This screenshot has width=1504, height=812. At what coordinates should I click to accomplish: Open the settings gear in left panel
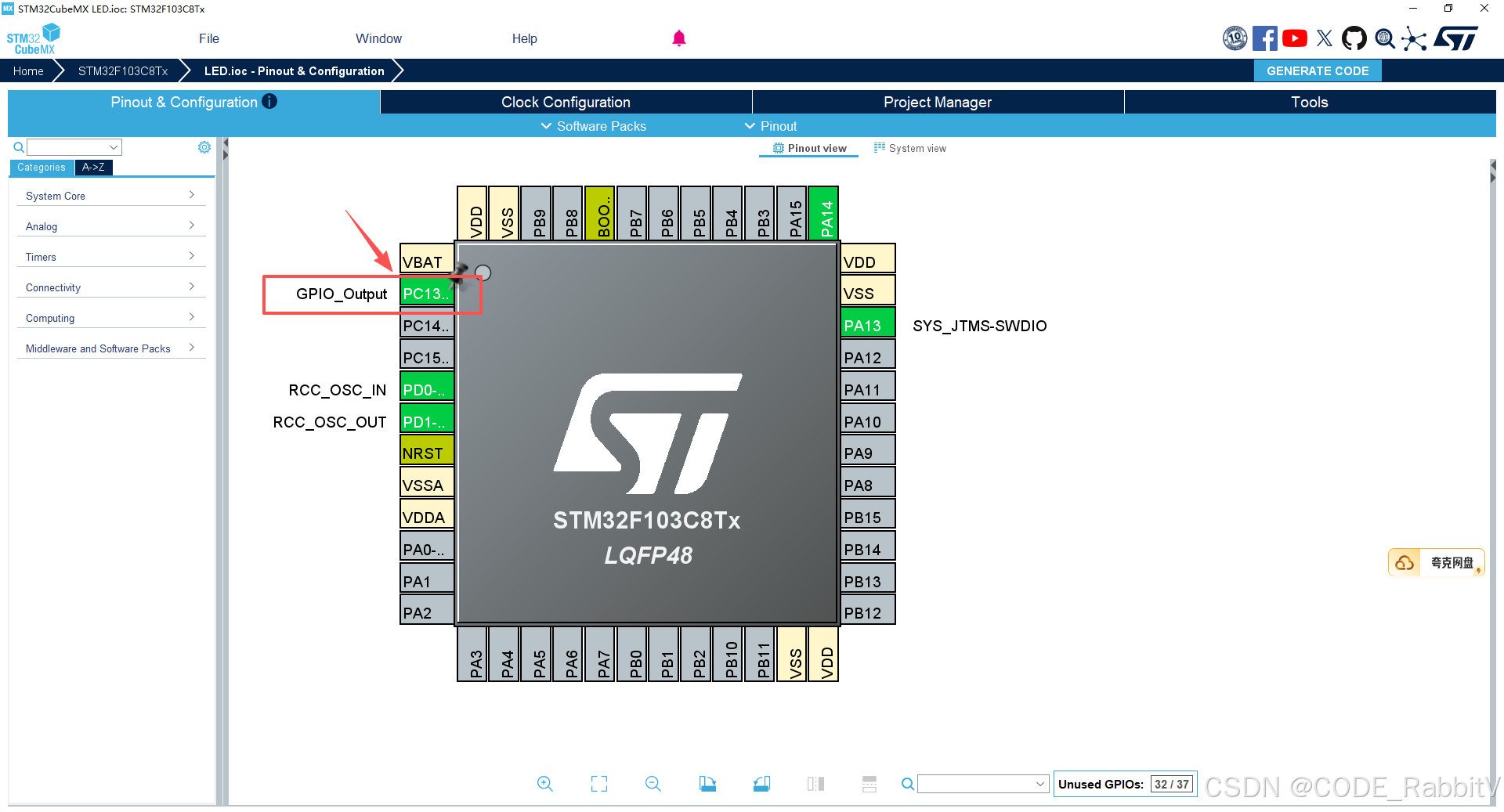[x=204, y=147]
